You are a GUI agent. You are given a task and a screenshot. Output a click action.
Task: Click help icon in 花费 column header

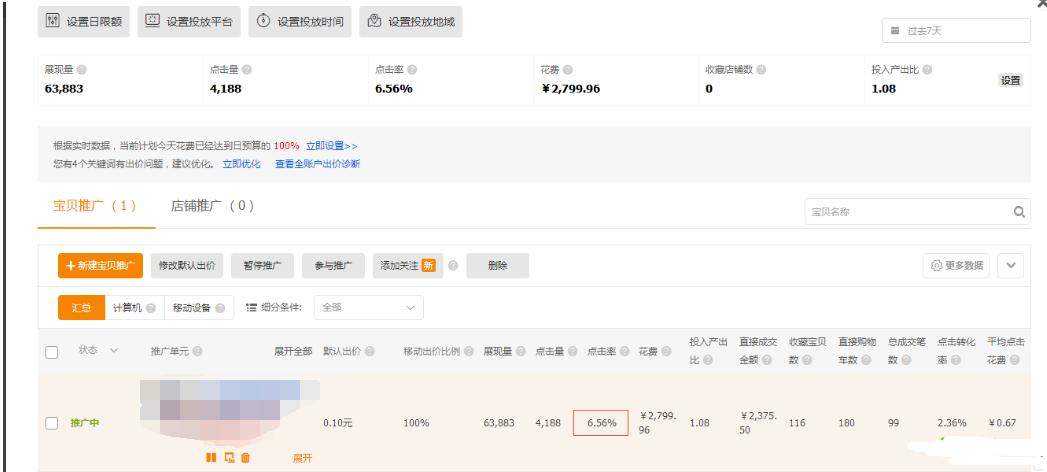pyautogui.click(x=666, y=351)
